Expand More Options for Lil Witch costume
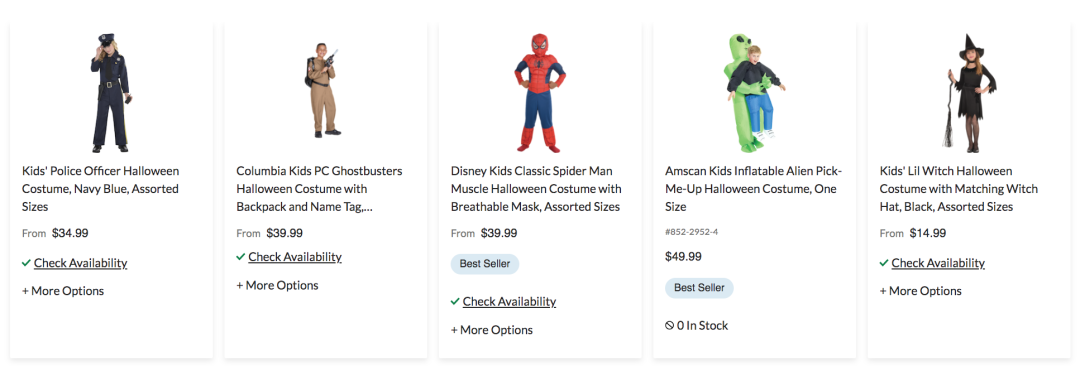The height and width of the screenshot is (366, 1080). (921, 291)
